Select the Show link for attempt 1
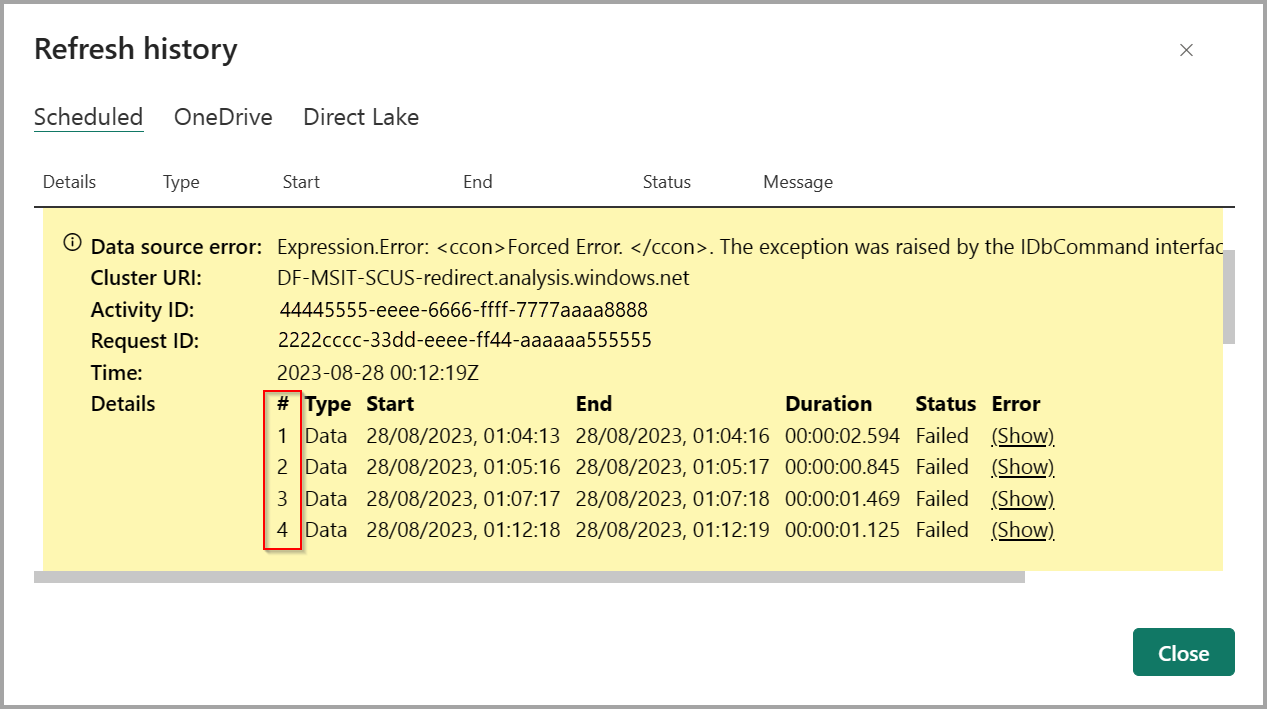This screenshot has height=709, width=1267. point(1022,435)
